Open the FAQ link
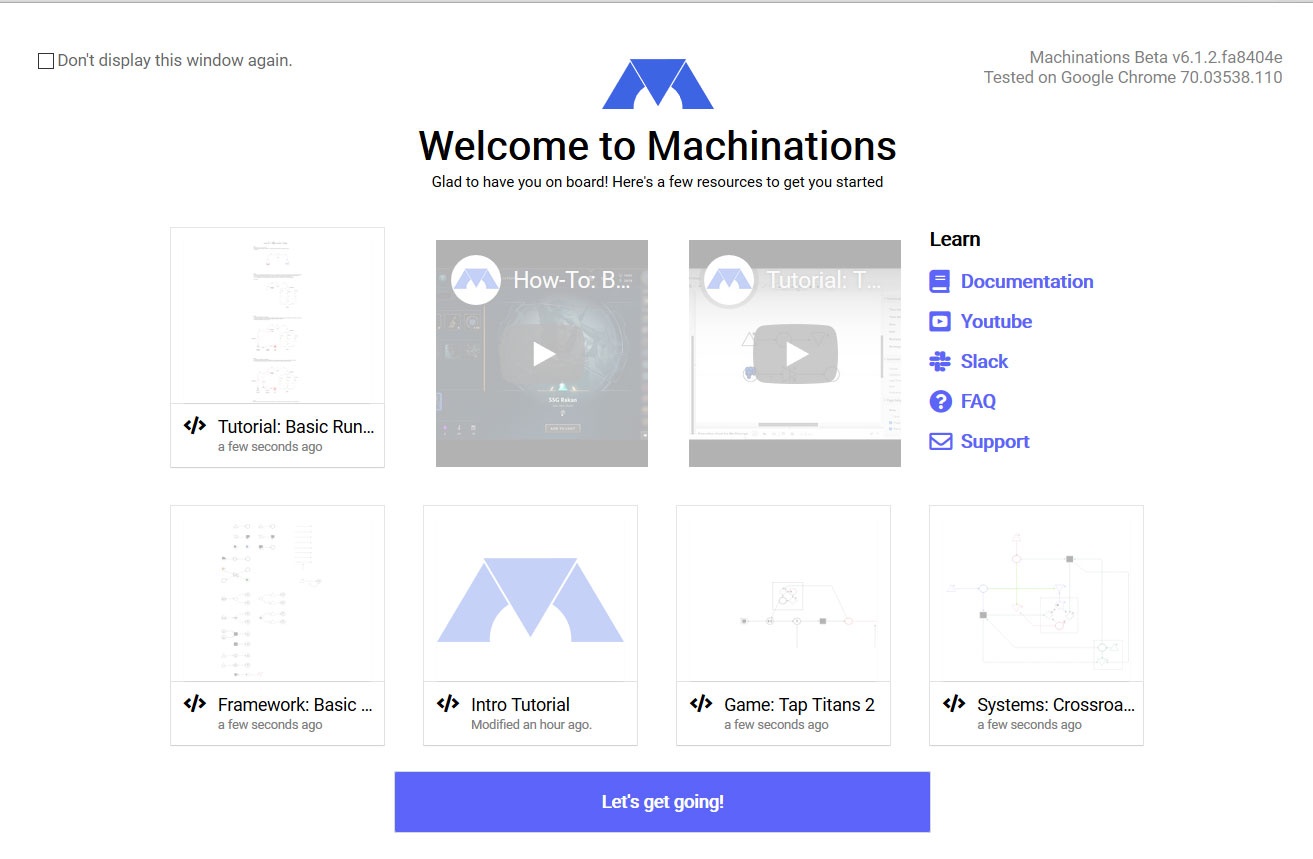Image resolution: width=1313 pixels, height=859 pixels. (978, 402)
